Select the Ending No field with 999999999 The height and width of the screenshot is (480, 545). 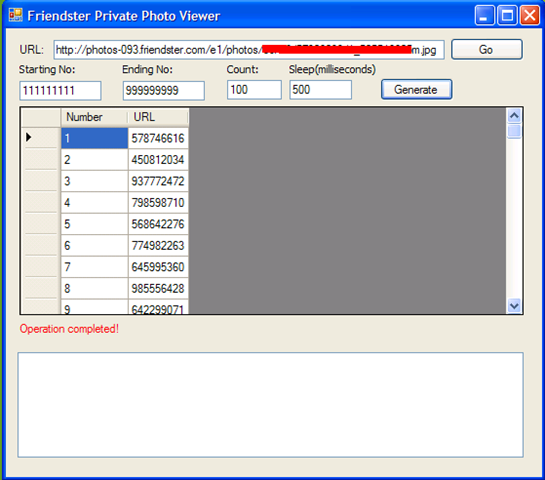(x=163, y=91)
